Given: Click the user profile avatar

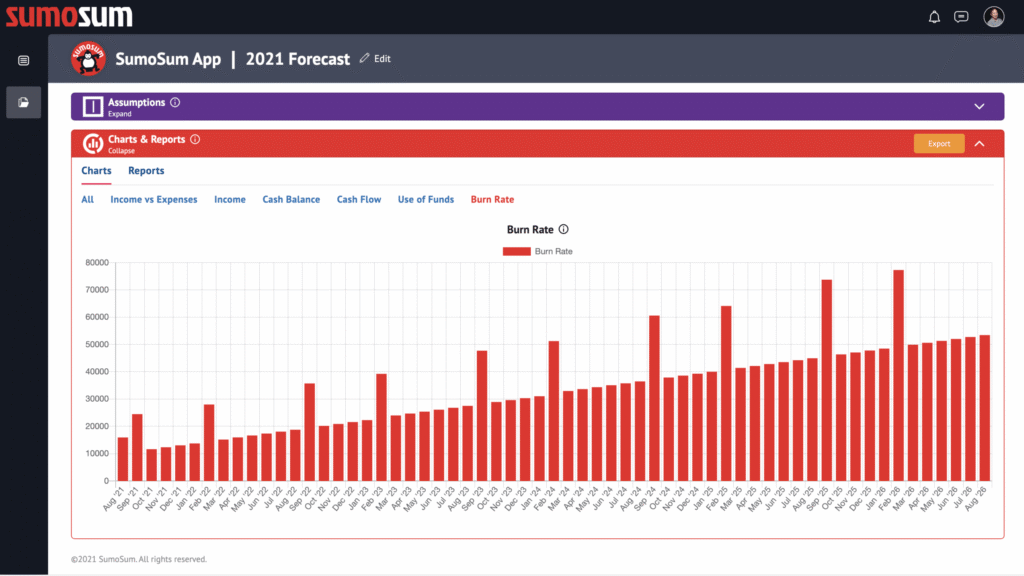Looking at the screenshot, I should click(993, 16).
